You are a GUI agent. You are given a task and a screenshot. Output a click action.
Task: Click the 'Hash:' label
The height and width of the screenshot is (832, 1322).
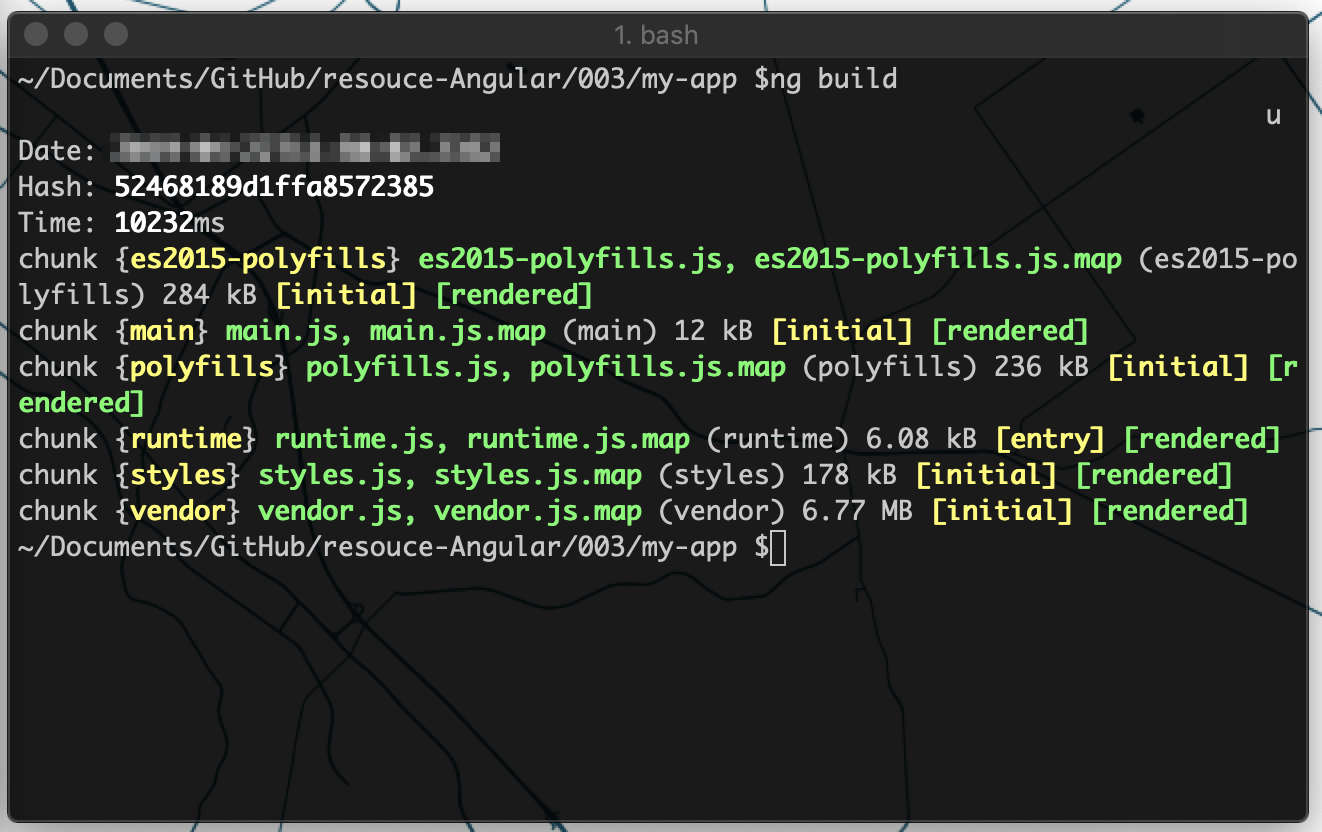(x=58, y=187)
